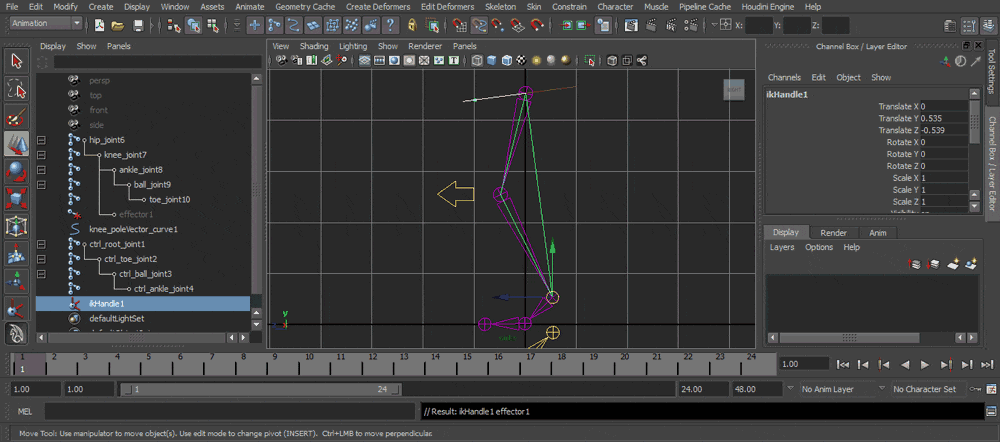This screenshot has width=1000, height=442.
Task: Open the Animation menu set dropdown
Action: [x=46, y=24]
